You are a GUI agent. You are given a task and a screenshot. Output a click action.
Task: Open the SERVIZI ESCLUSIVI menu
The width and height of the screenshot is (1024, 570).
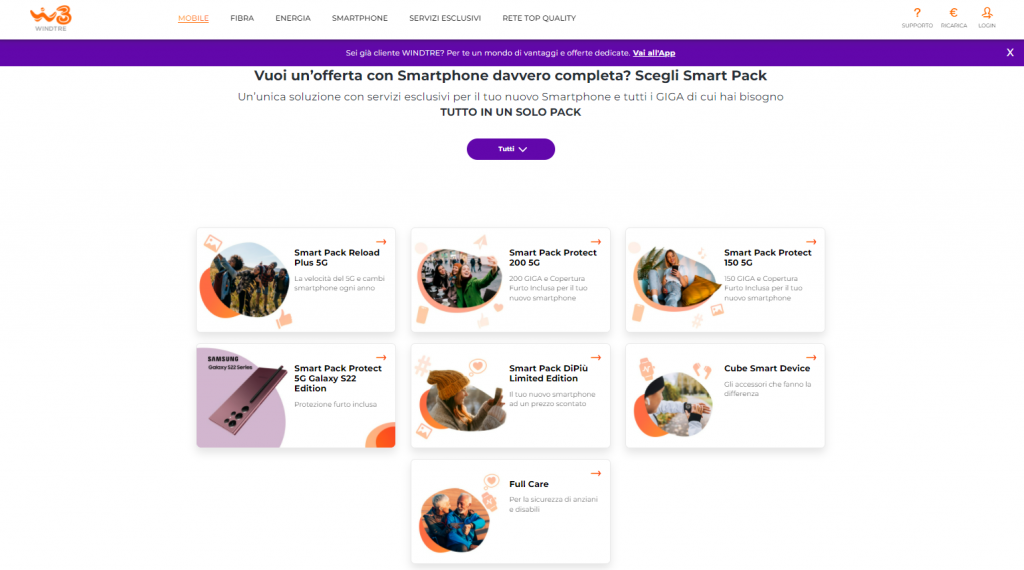click(x=445, y=18)
